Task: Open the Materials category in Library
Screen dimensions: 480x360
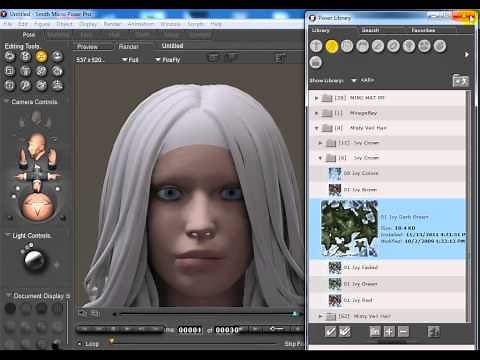Action: (440, 46)
